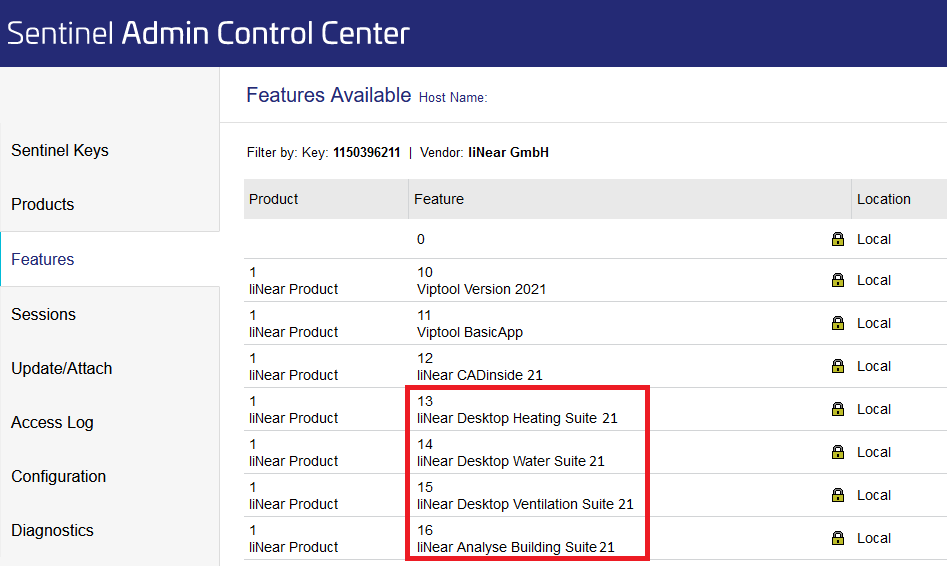Click the Features Available heading
The width and height of the screenshot is (947, 566).
tap(329, 95)
